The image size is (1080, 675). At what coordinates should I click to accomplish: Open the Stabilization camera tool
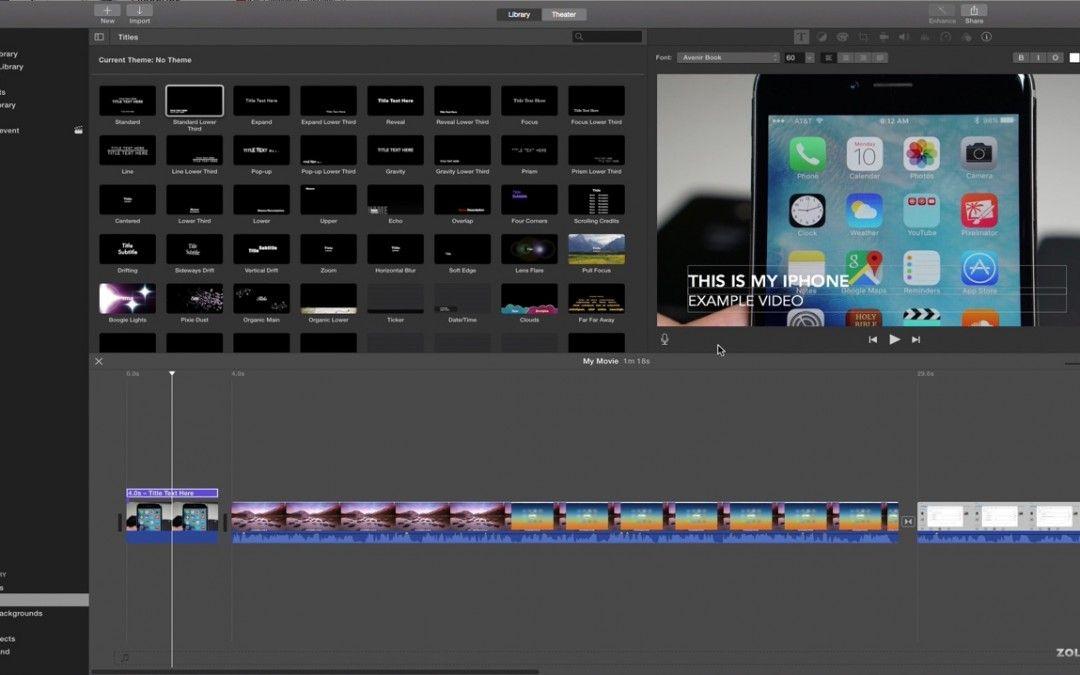tap(884, 37)
